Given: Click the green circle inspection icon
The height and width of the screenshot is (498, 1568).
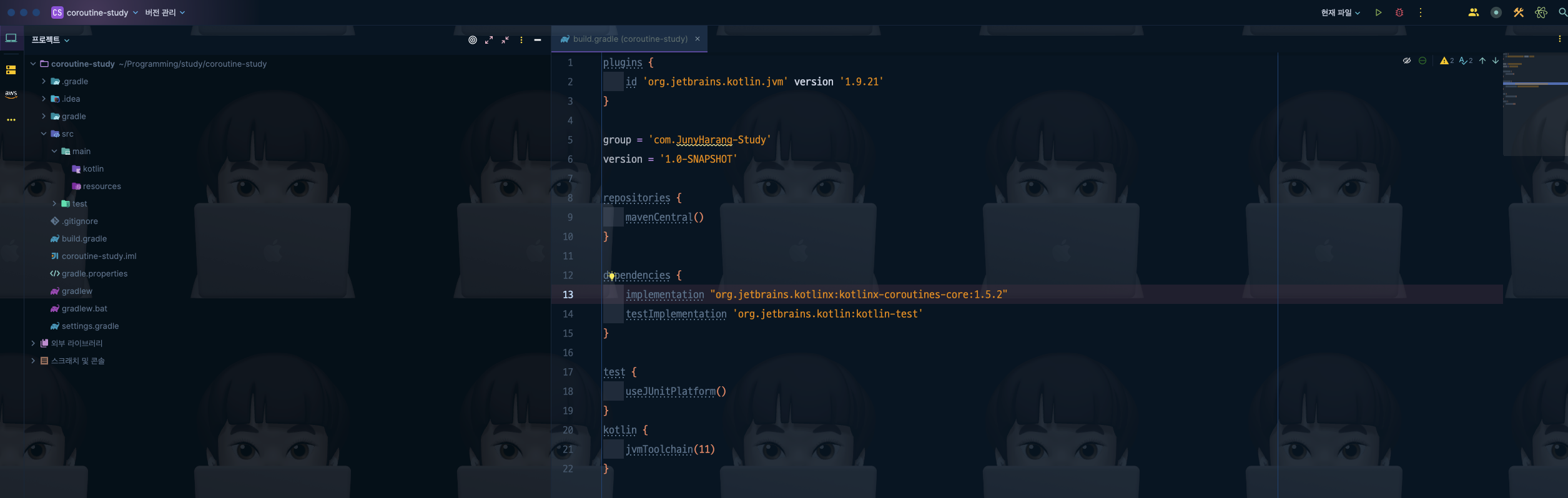Looking at the screenshot, I should (x=1423, y=61).
